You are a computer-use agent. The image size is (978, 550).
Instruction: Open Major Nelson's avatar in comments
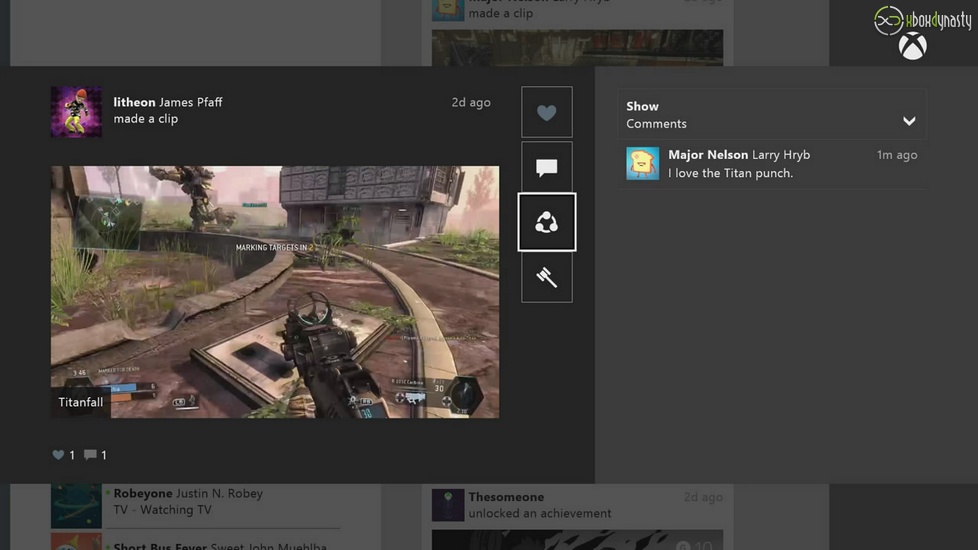(x=642, y=163)
